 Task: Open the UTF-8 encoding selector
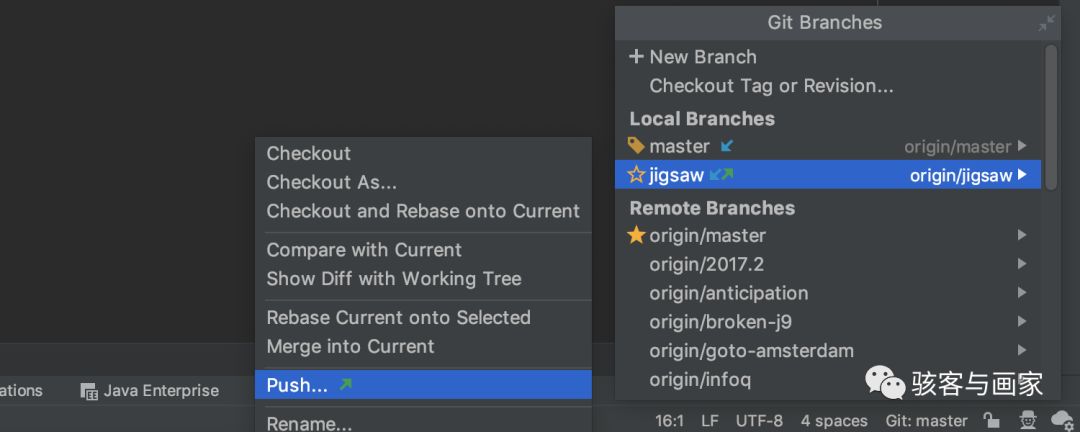click(759, 421)
